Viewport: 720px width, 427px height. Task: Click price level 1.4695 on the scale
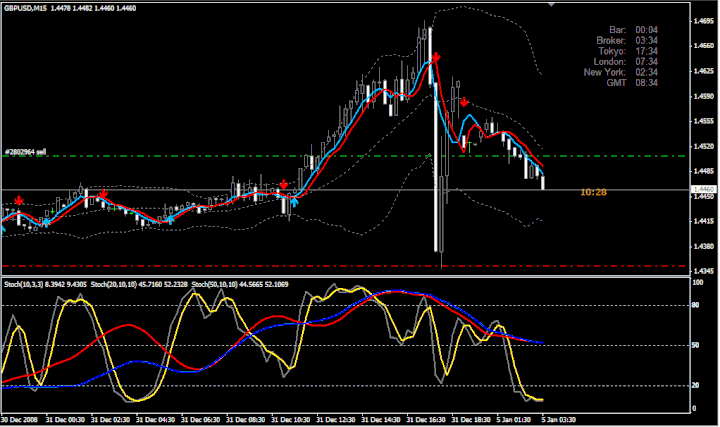coord(704,21)
